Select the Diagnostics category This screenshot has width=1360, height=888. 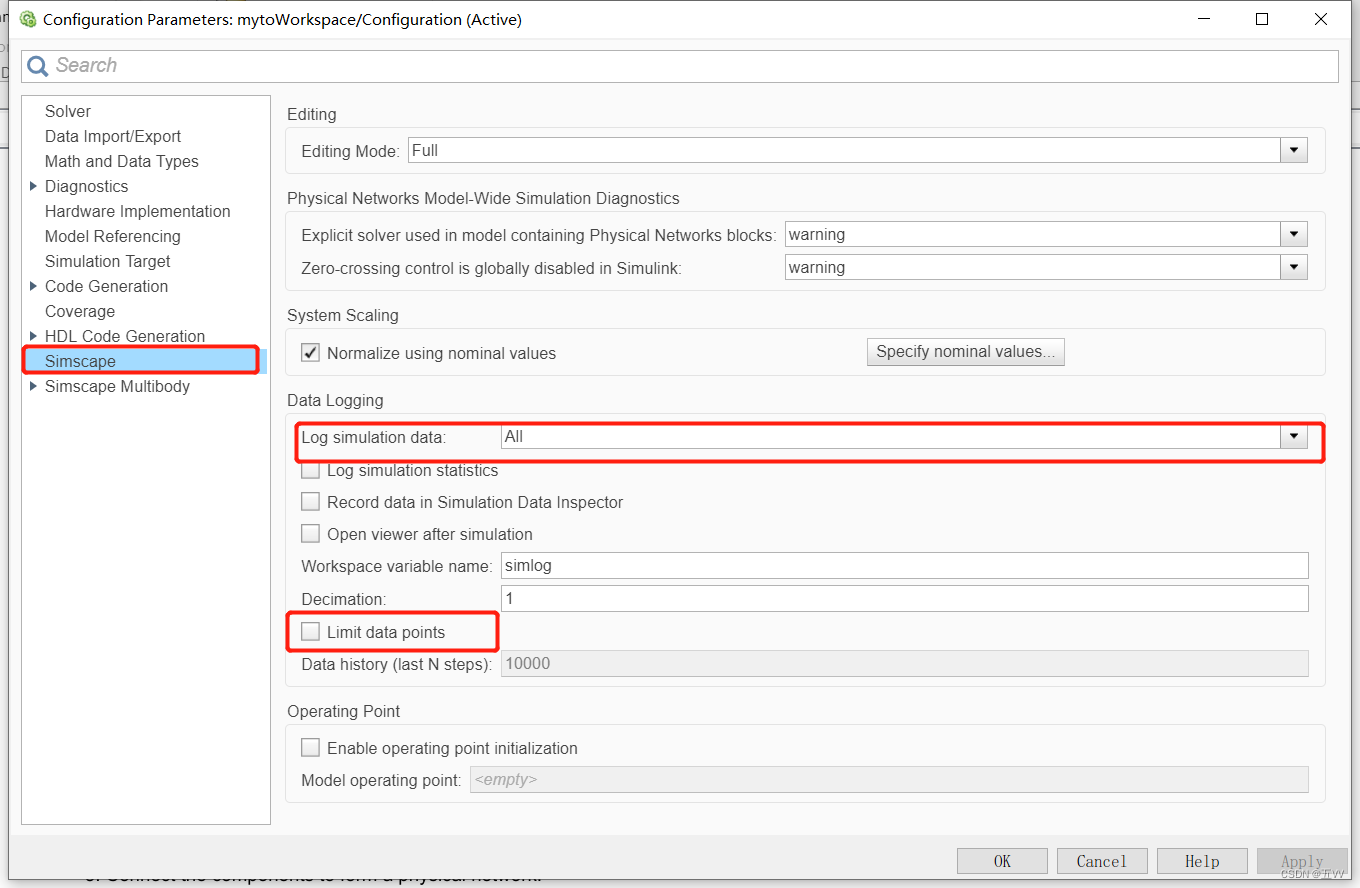coord(86,186)
